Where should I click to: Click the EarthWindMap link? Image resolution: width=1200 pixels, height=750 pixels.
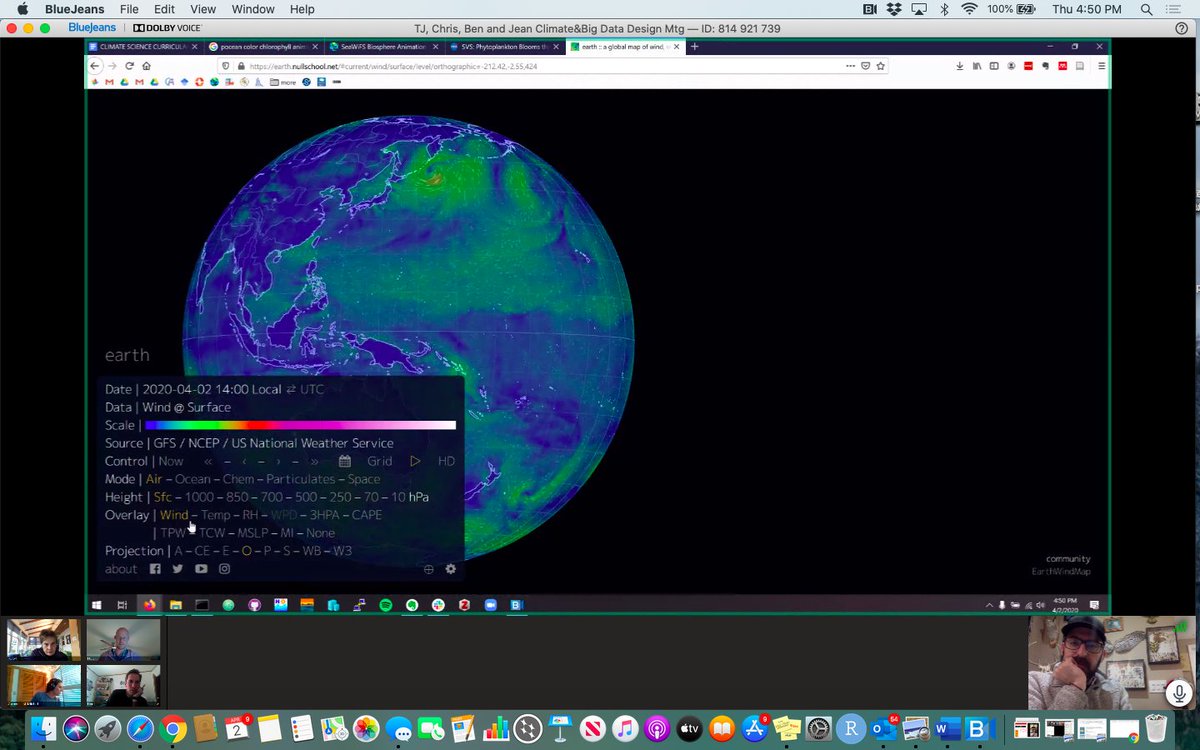[x=1061, y=572]
